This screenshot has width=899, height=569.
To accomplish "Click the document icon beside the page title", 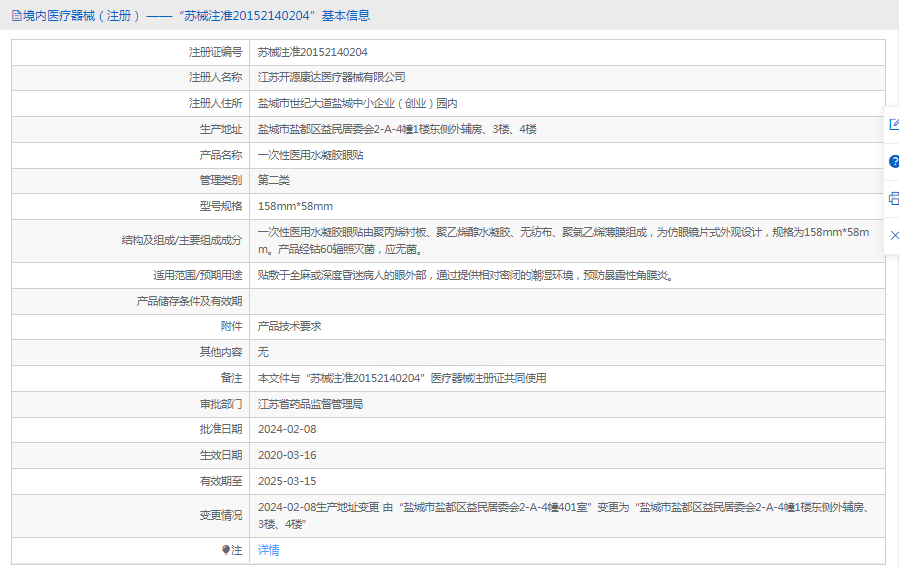I will [x=15, y=15].
